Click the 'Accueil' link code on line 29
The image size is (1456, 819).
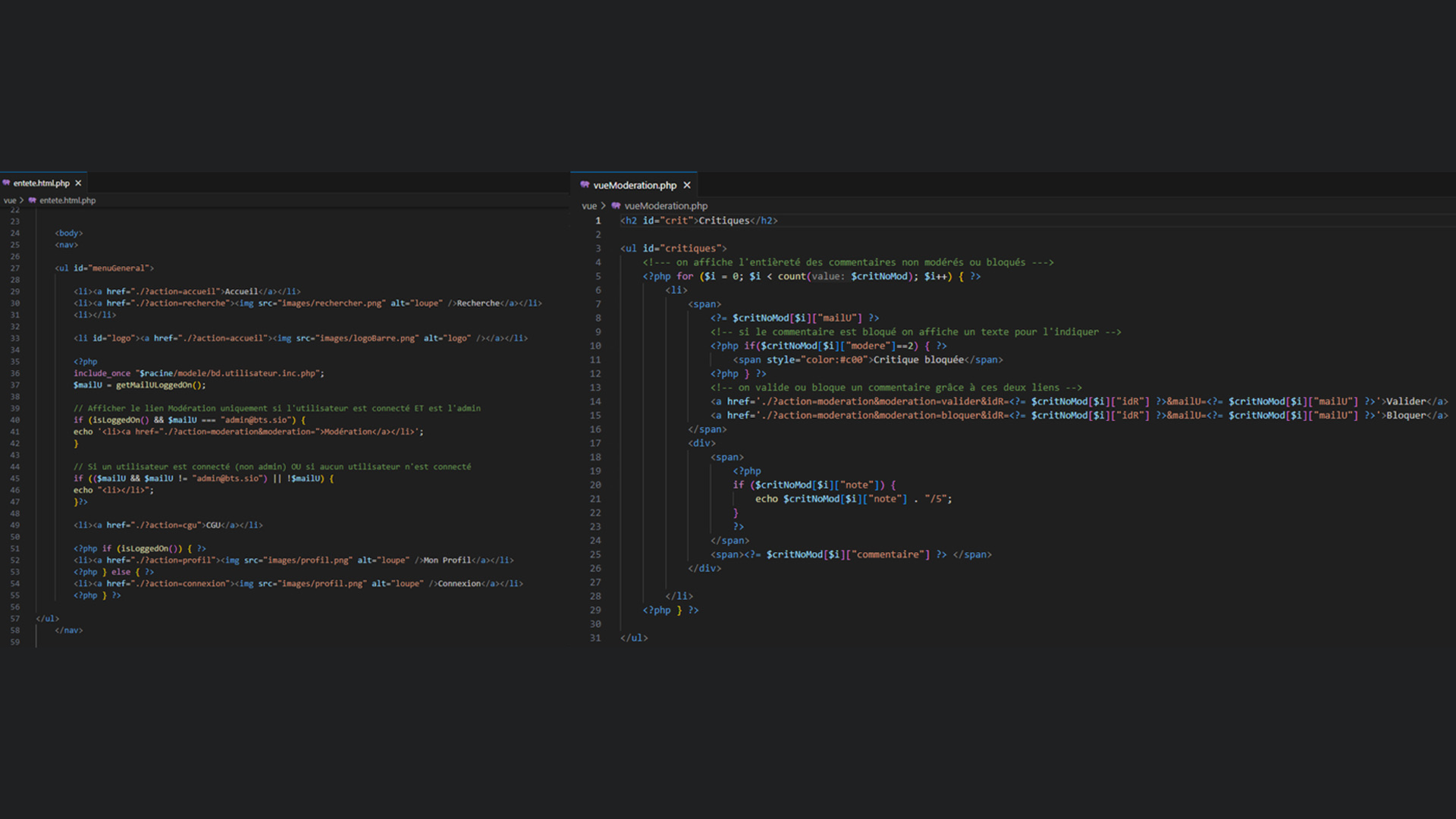[187, 291]
